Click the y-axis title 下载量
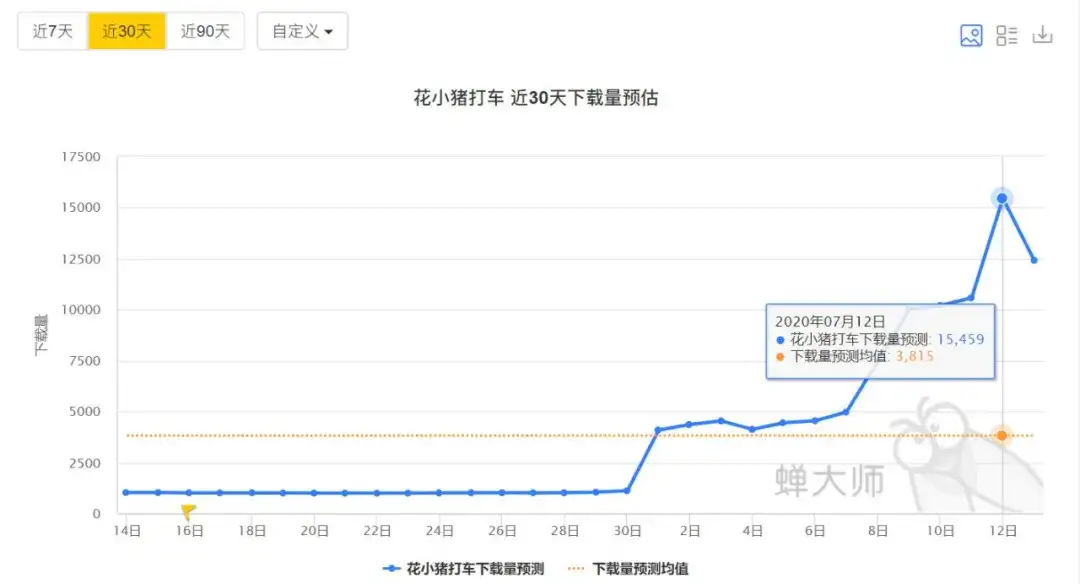 (41, 335)
